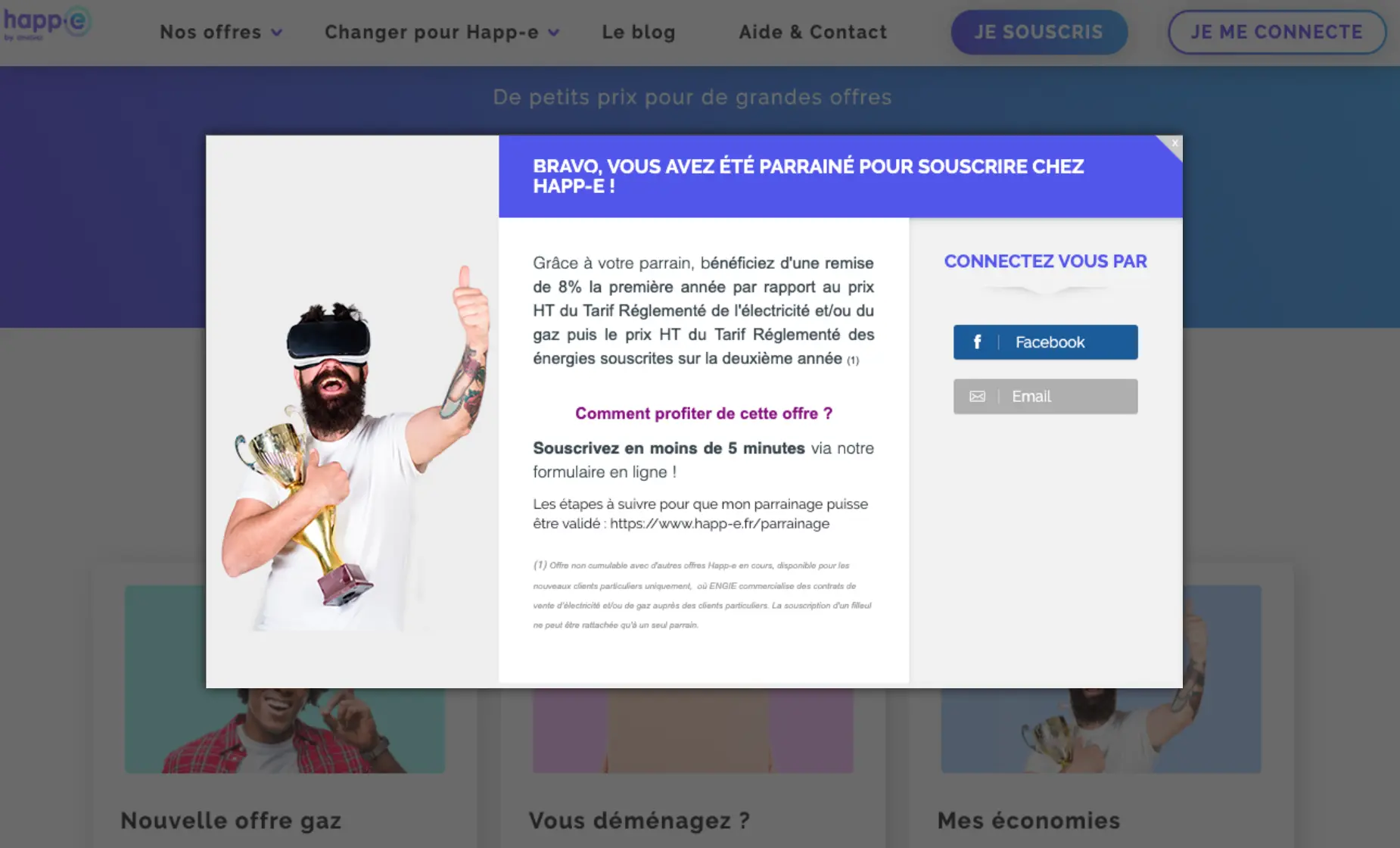Close the parrainage popup with the X
Screen dimensions: 1400x848
pos(1174,143)
